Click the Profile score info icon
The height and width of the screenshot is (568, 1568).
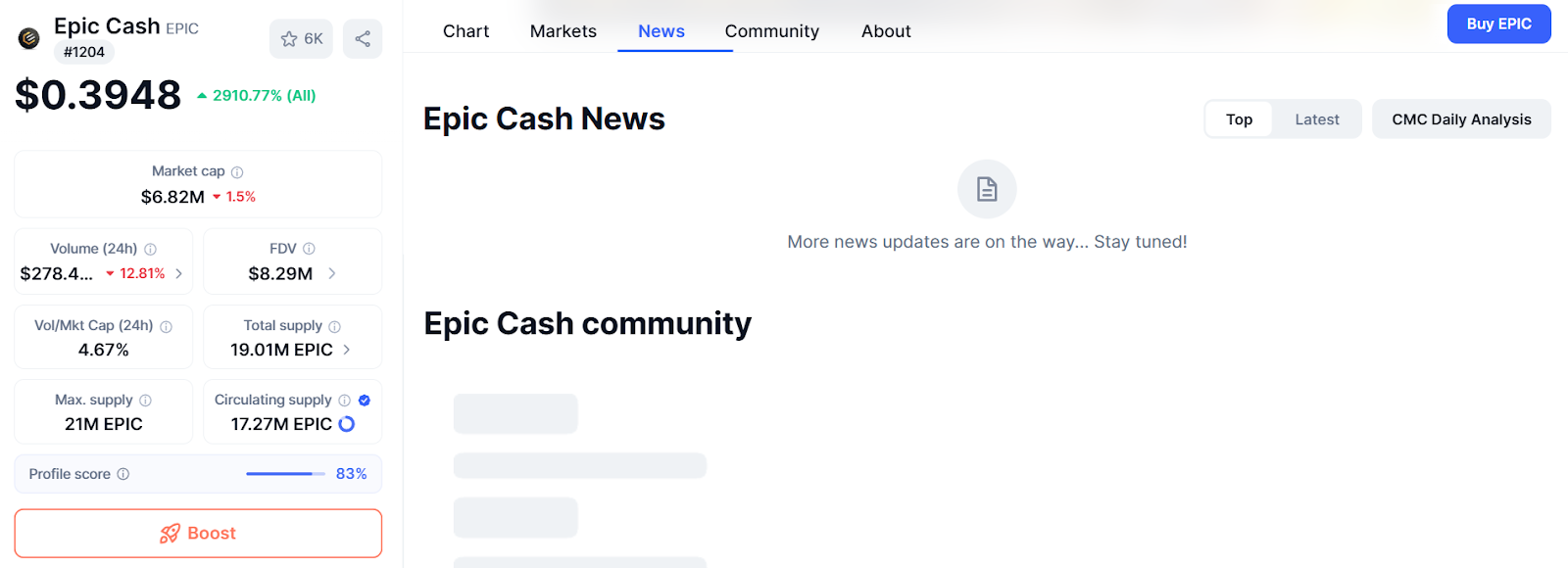pyautogui.click(x=123, y=474)
